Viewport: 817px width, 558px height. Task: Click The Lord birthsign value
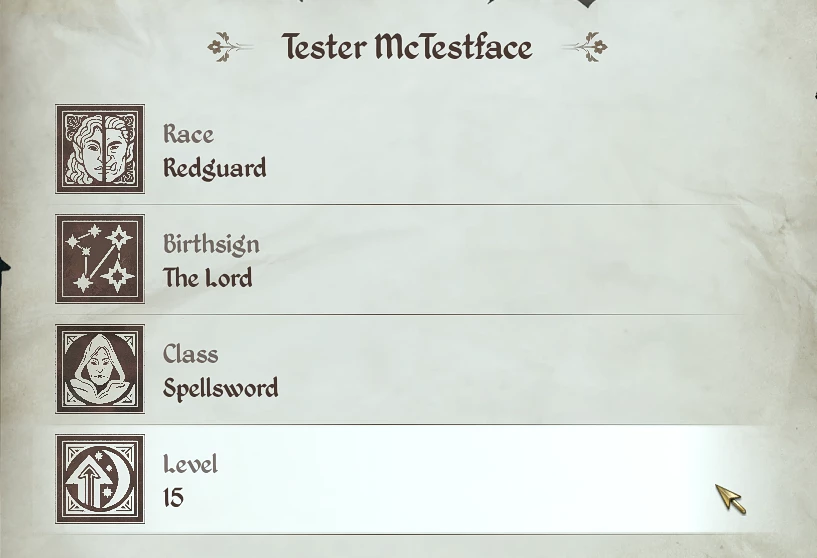tap(207, 278)
